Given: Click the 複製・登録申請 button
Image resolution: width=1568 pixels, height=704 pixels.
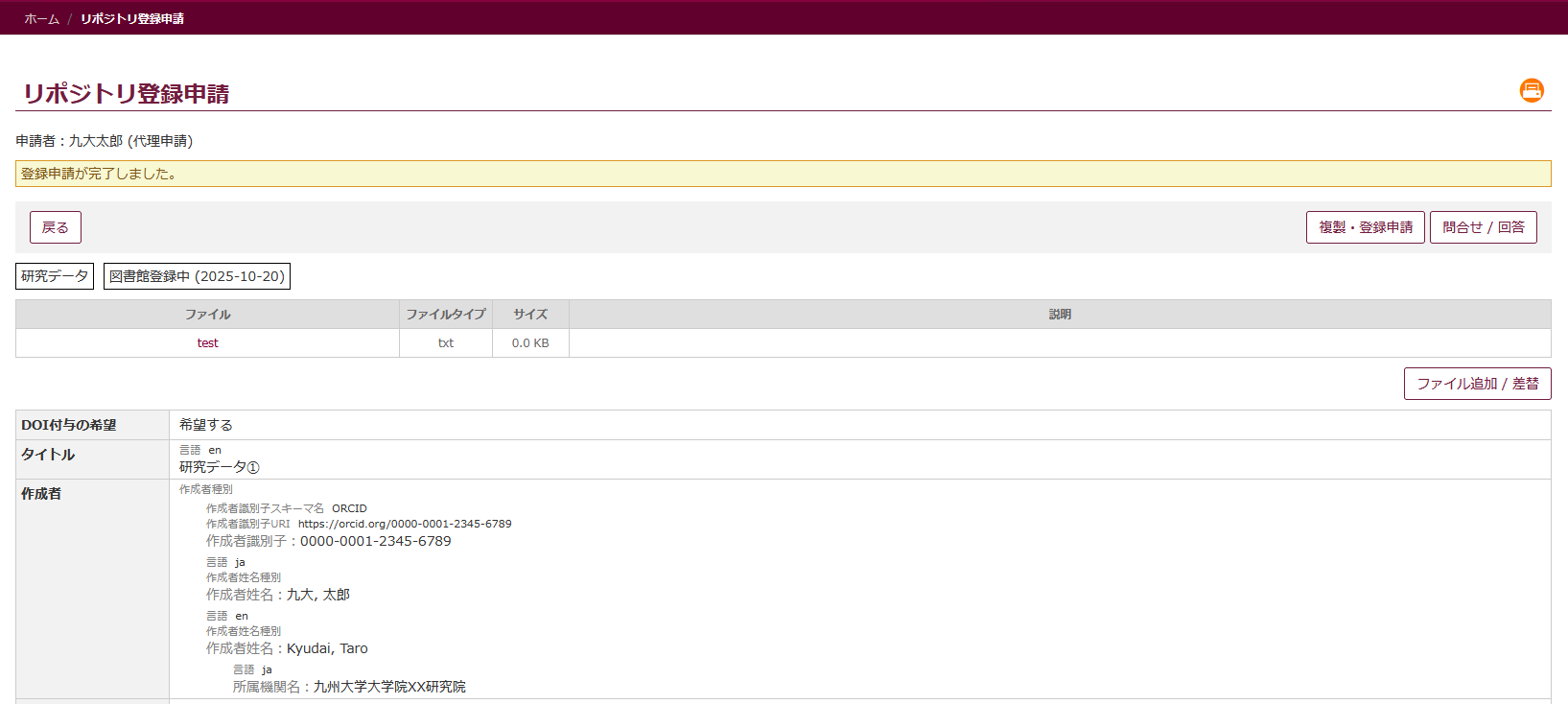Looking at the screenshot, I should [x=1365, y=227].
